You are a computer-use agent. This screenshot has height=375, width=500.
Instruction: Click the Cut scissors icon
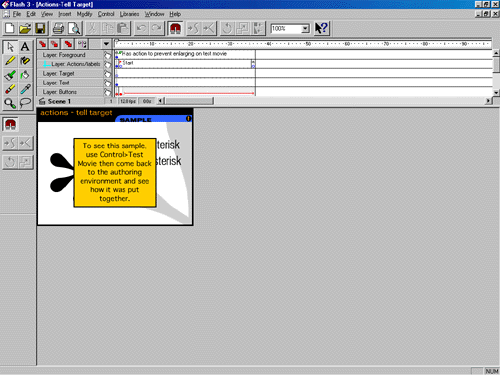click(x=92, y=28)
